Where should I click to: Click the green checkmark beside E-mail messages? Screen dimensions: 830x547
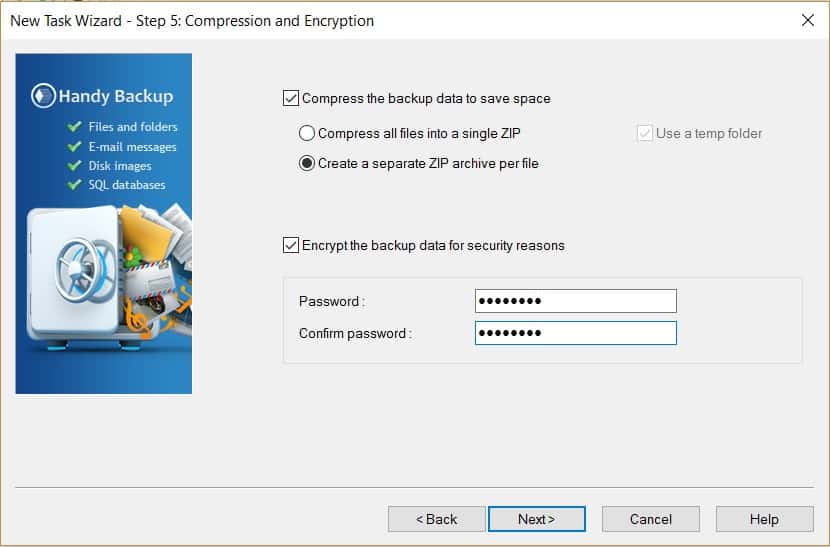click(x=75, y=146)
